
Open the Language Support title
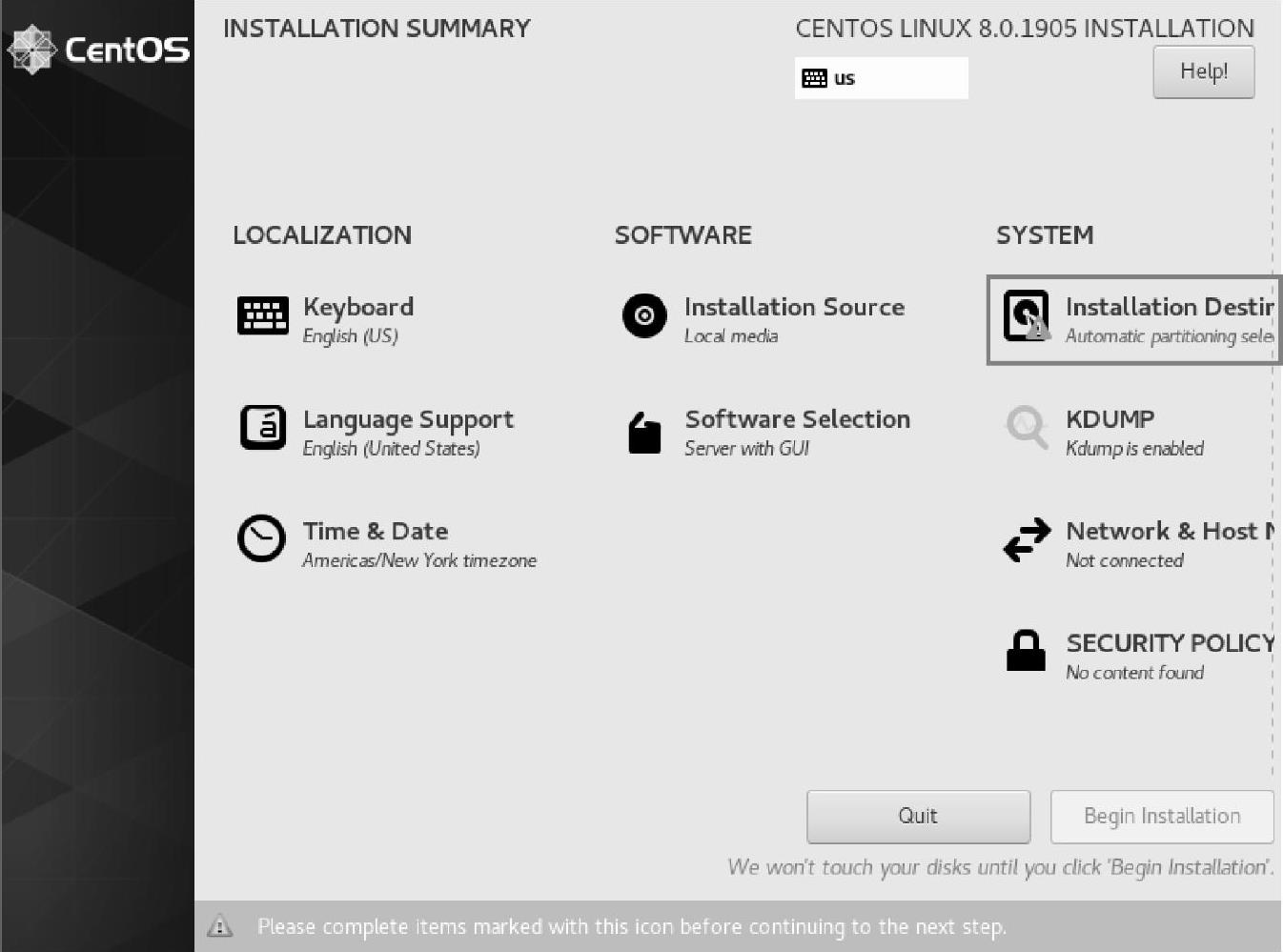pos(408,419)
